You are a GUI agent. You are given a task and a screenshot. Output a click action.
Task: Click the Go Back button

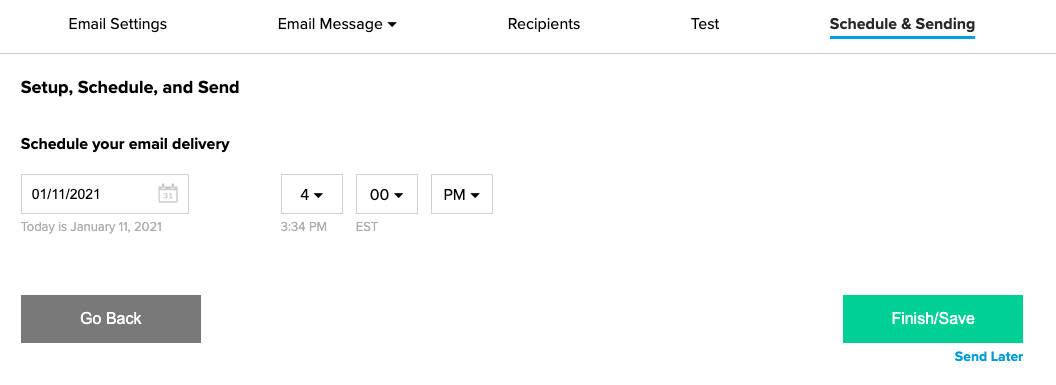pos(111,318)
